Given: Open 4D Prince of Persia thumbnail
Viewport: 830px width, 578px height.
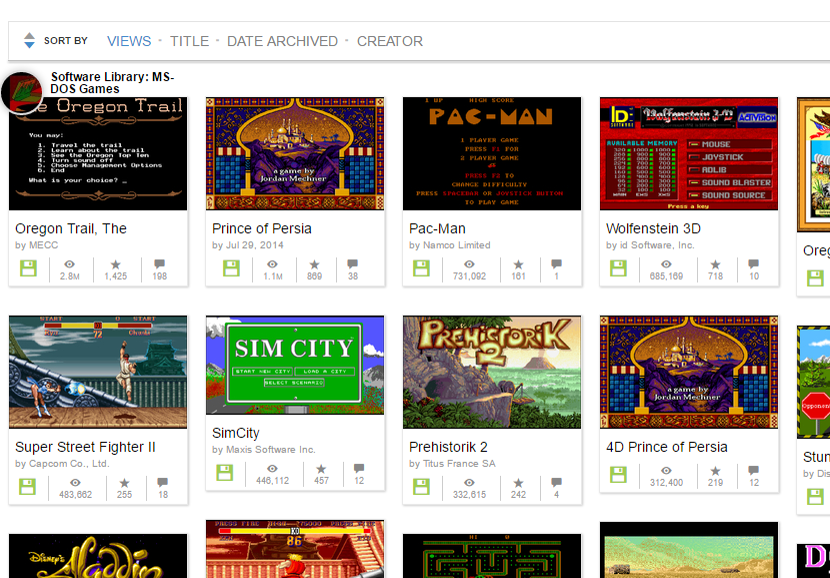Looking at the screenshot, I should click(x=689, y=372).
